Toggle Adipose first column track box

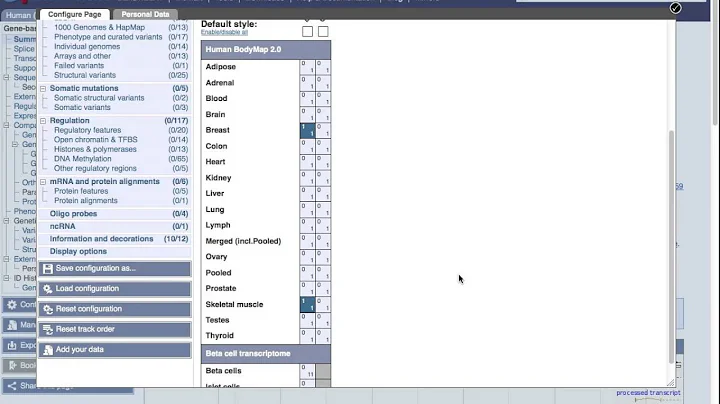308,67
